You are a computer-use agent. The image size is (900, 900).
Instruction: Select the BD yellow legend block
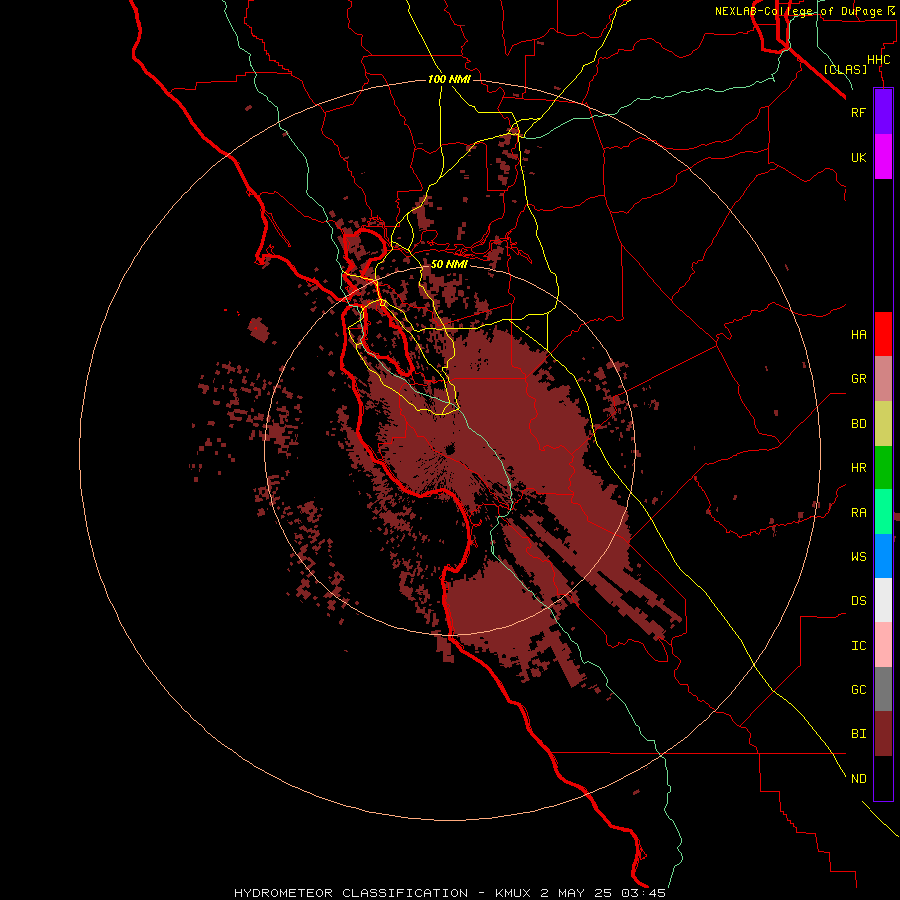point(883,424)
